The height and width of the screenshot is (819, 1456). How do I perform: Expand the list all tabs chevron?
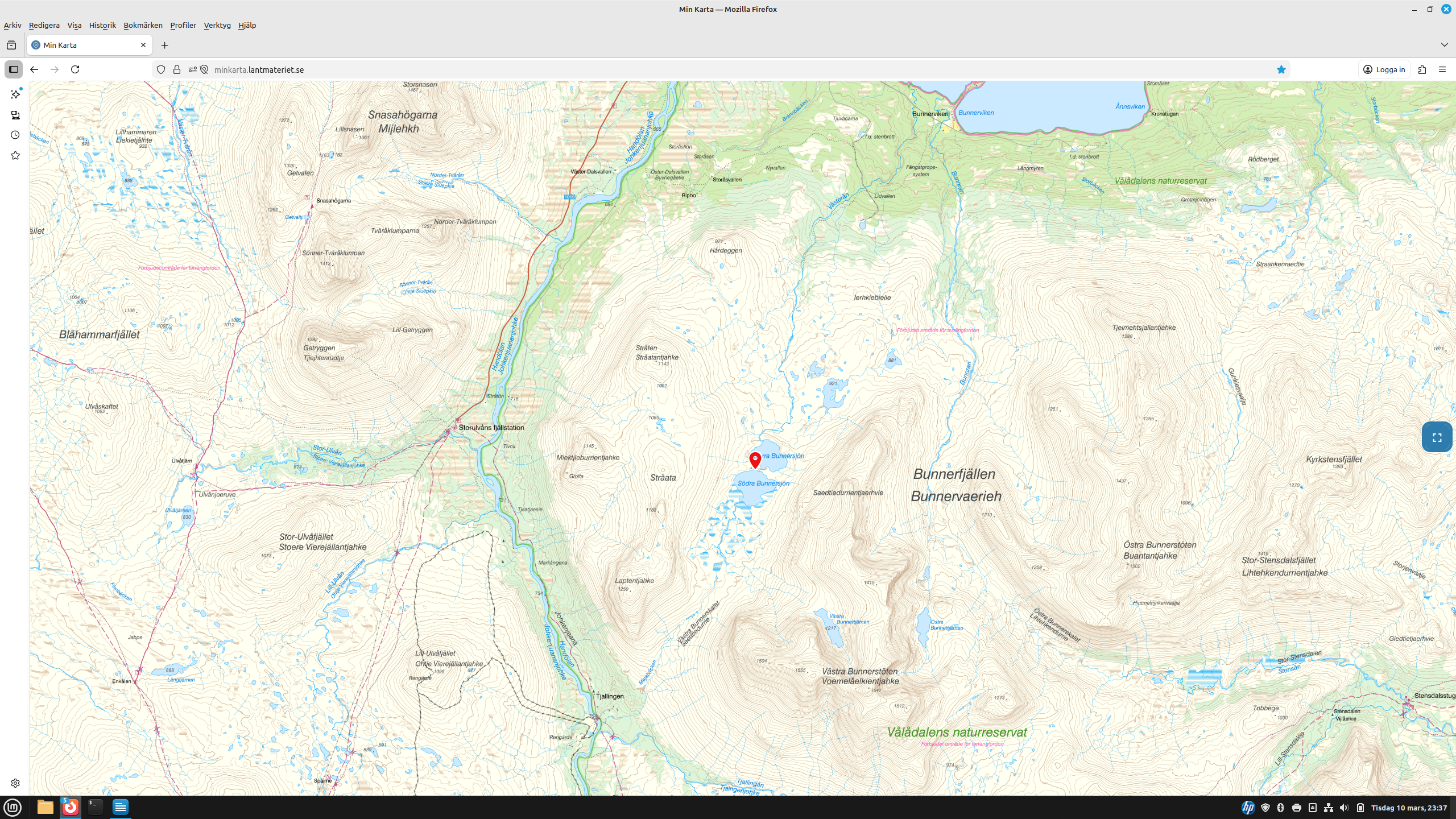point(1444,45)
